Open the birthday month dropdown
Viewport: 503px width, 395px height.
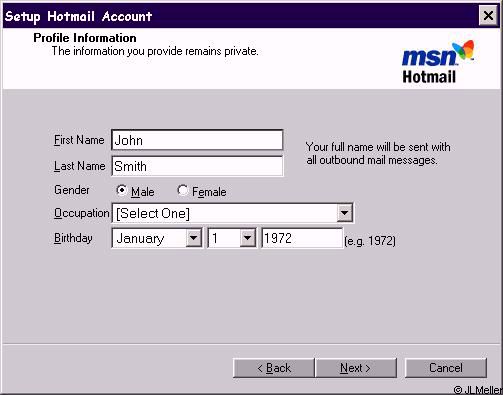193,238
